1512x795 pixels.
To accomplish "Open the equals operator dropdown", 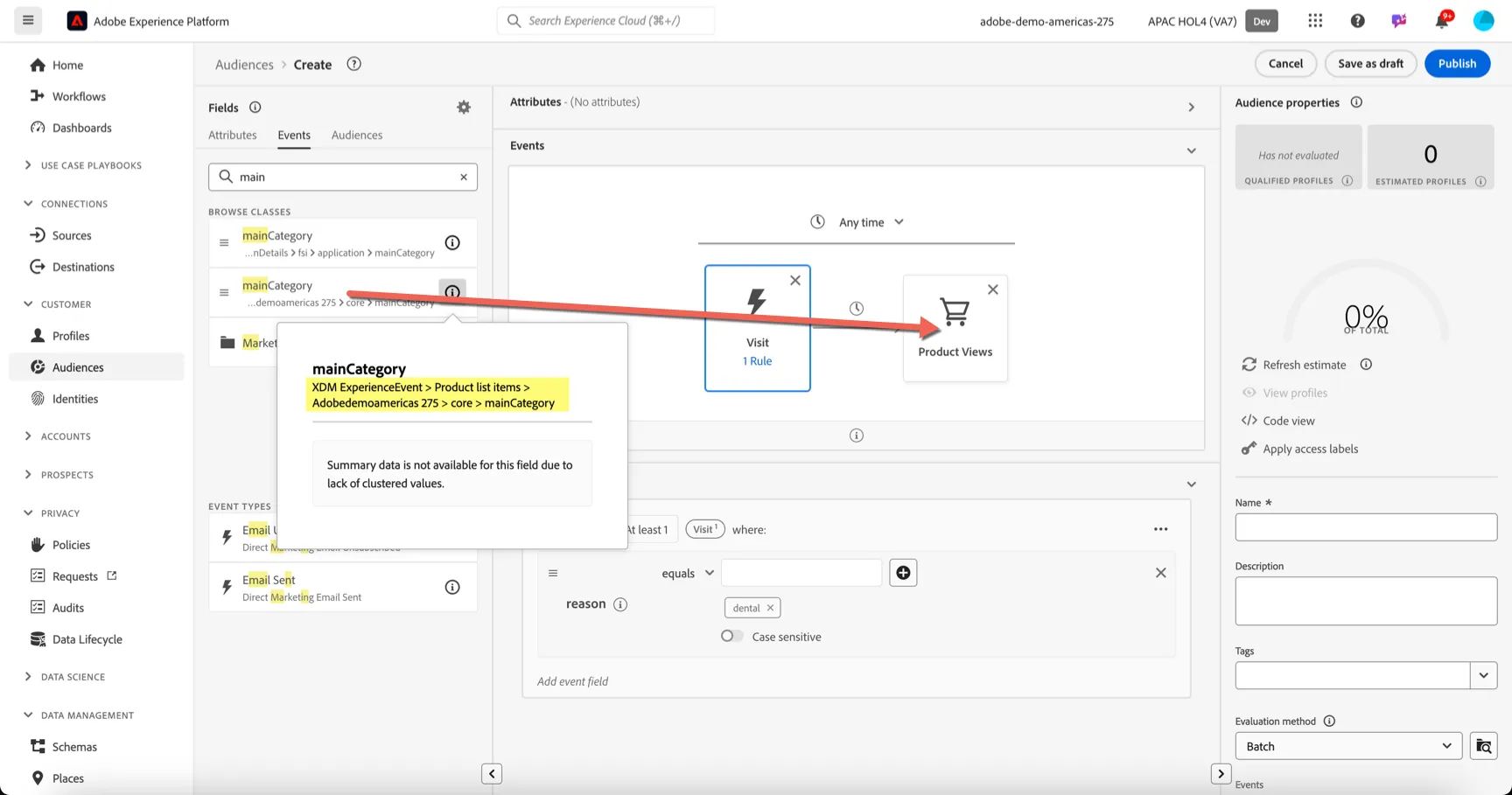I will click(688, 573).
